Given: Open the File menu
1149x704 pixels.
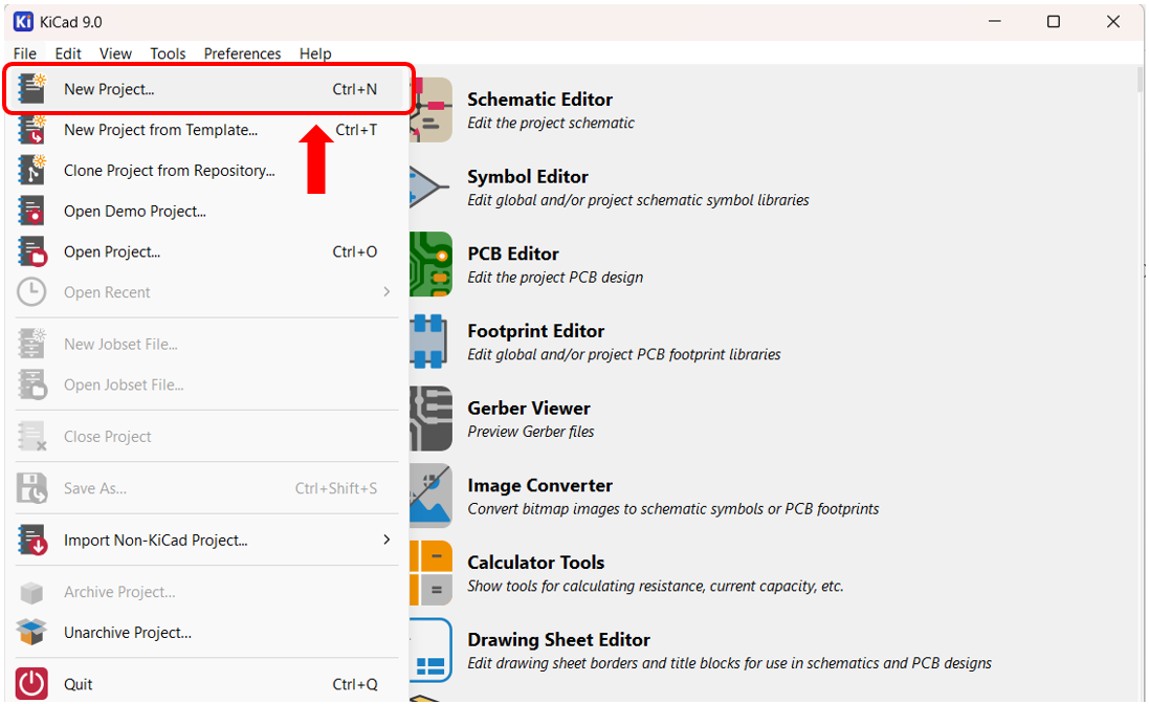Looking at the screenshot, I should [24, 53].
